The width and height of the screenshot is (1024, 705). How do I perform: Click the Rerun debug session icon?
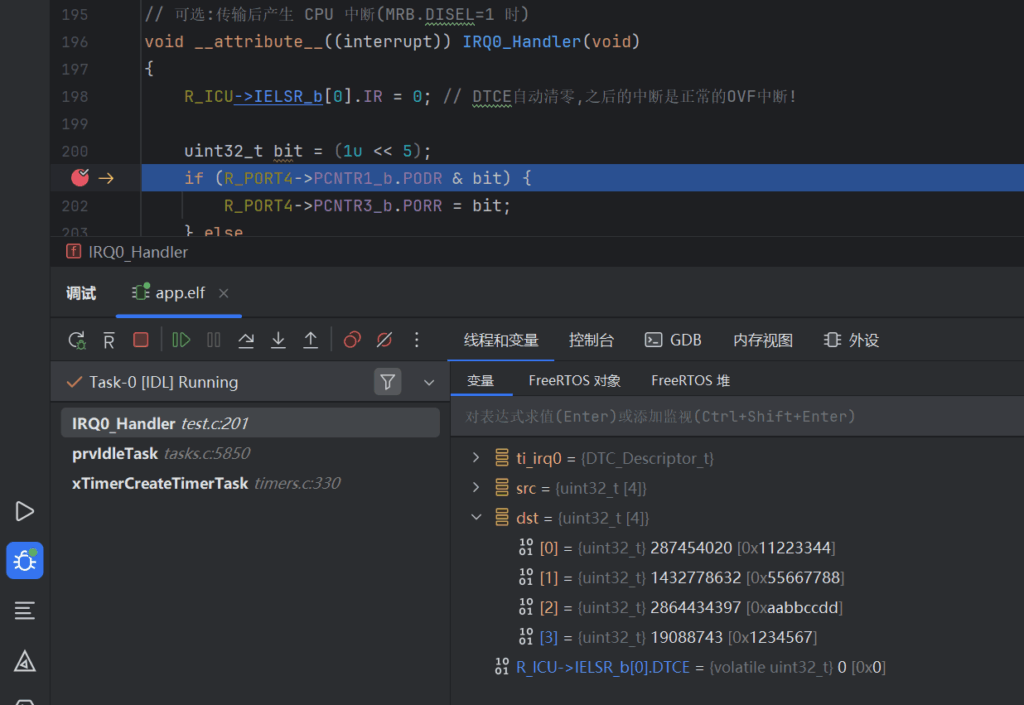[77, 340]
